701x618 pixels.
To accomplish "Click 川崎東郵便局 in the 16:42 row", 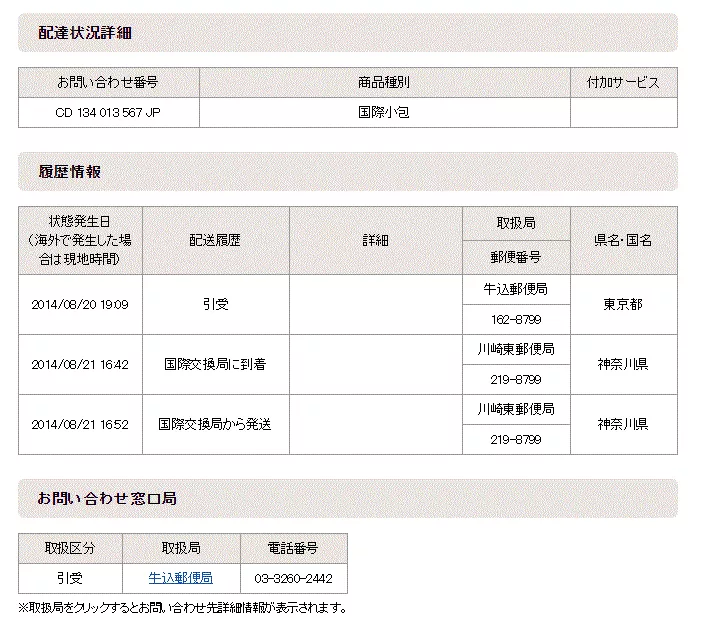I will [516, 349].
